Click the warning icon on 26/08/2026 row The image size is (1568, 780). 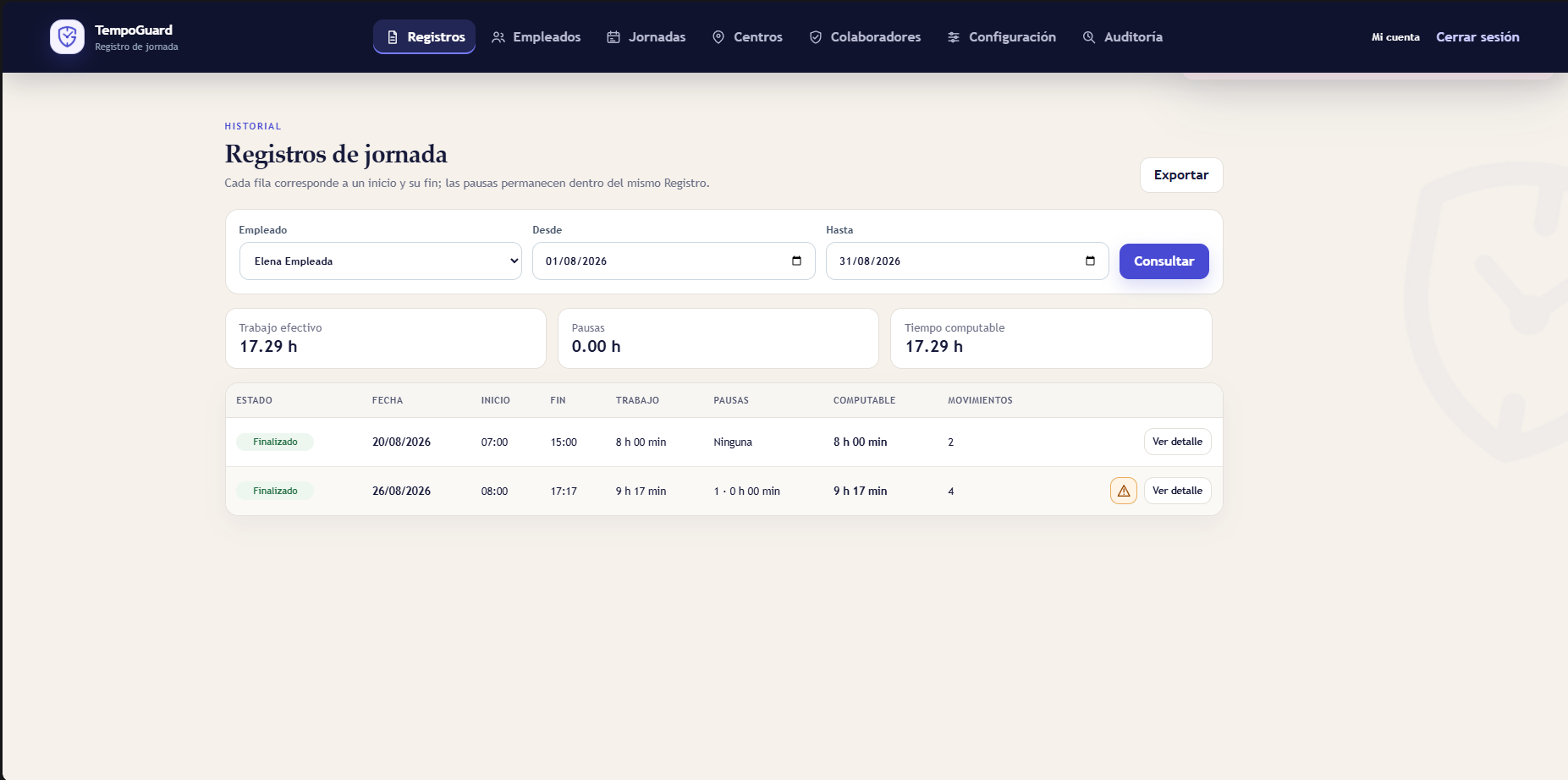pos(1124,491)
